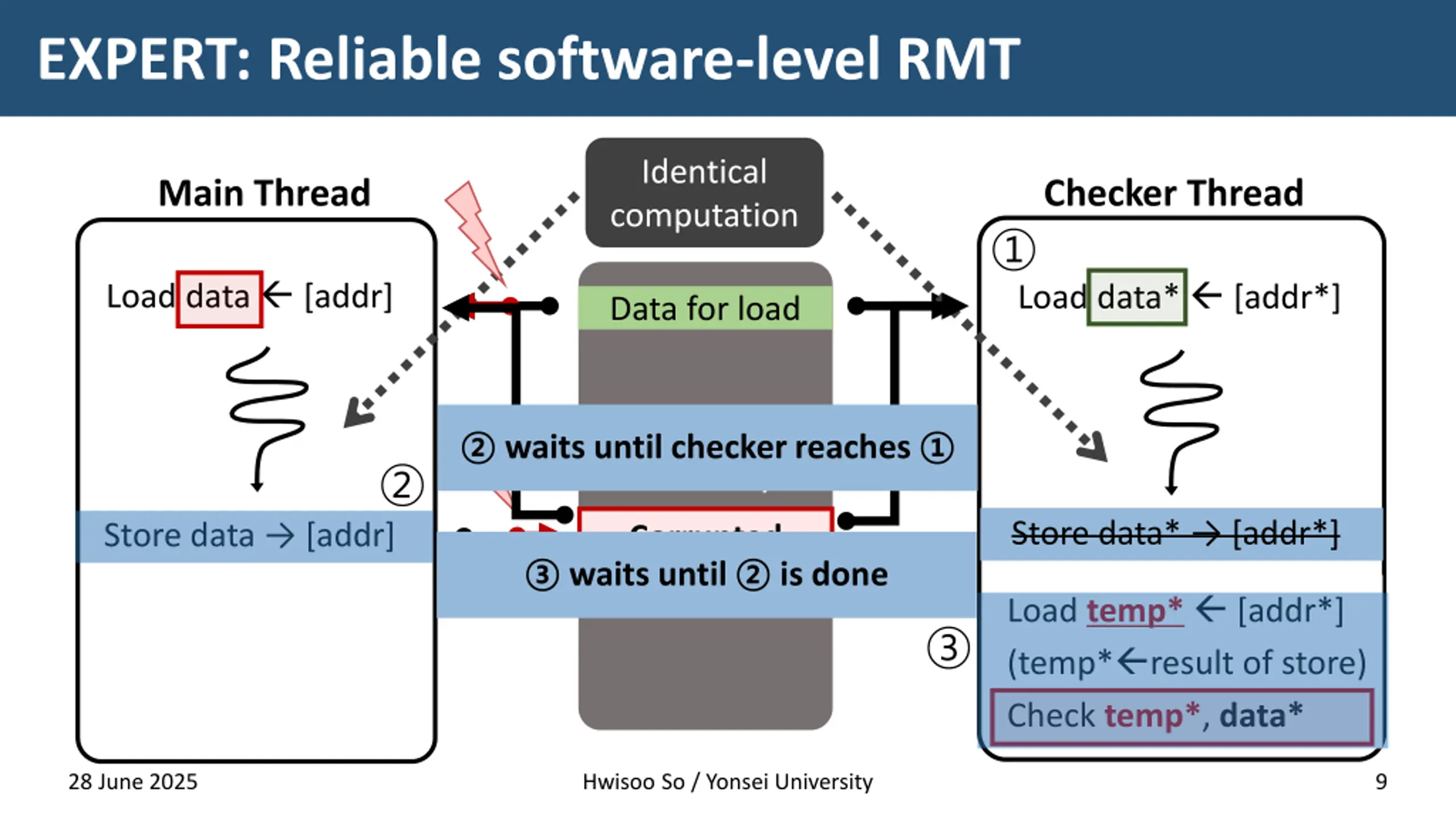Click footer 'Hwisoo So / Yonsei University'
This screenshot has width=1456, height=819.
[727, 782]
